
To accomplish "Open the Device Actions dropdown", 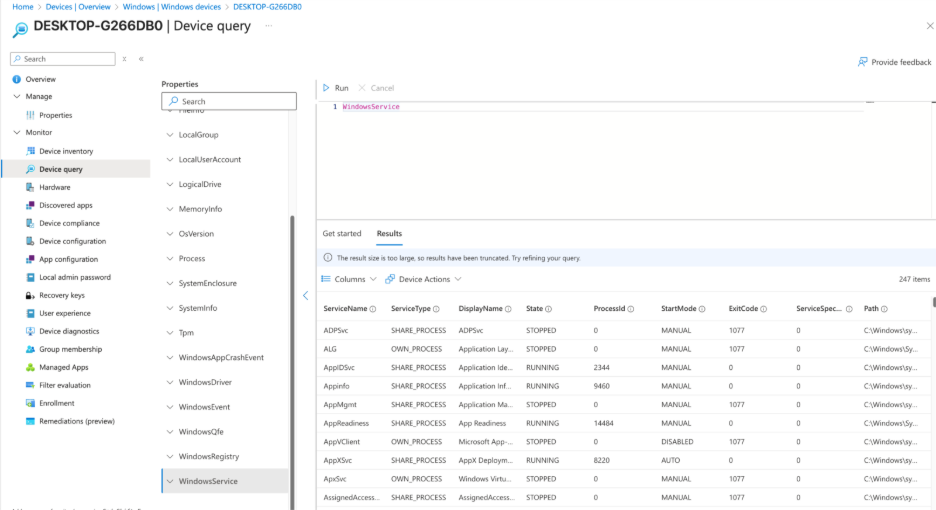I will pos(424,279).
